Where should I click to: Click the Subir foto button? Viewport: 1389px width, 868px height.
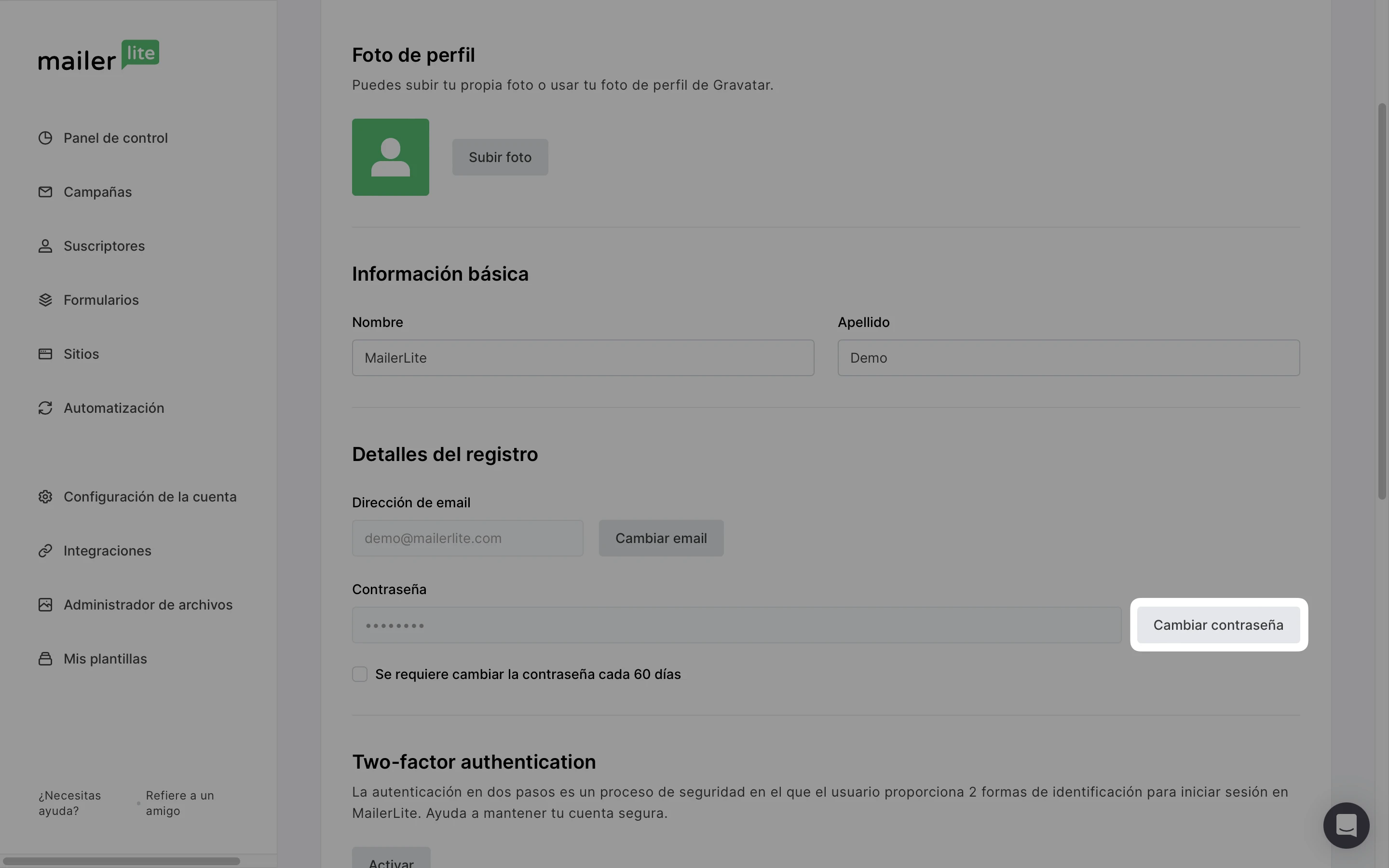click(499, 157)
